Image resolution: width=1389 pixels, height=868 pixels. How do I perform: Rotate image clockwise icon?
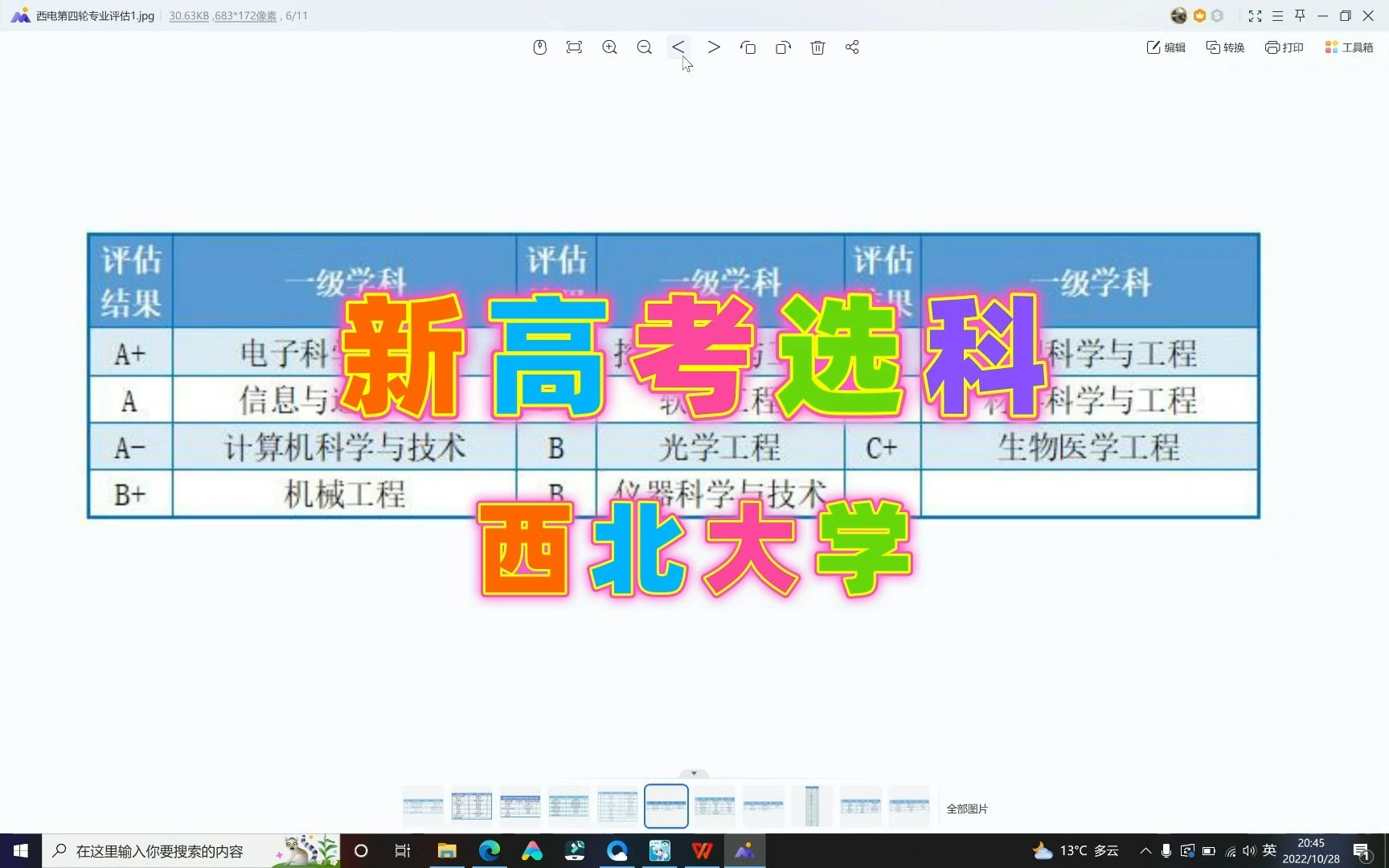[x=783, y=47]
